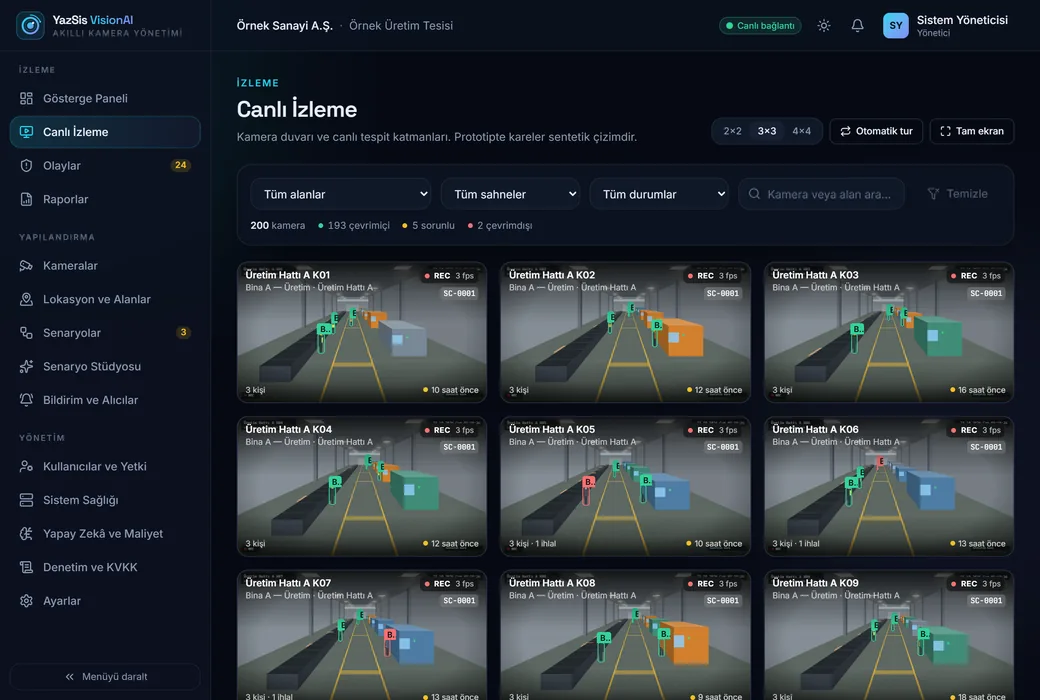Click the Örnek Sanayi A.Ş. breadcrumb
Image resolution: width=1040 pixels, height=700 pixels.
[285, 25]
